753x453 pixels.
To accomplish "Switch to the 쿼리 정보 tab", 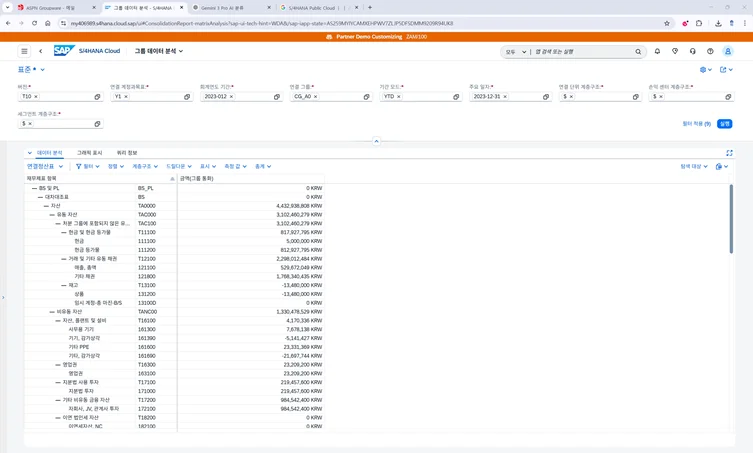I will pyautogui.click(x=127, y=153).
